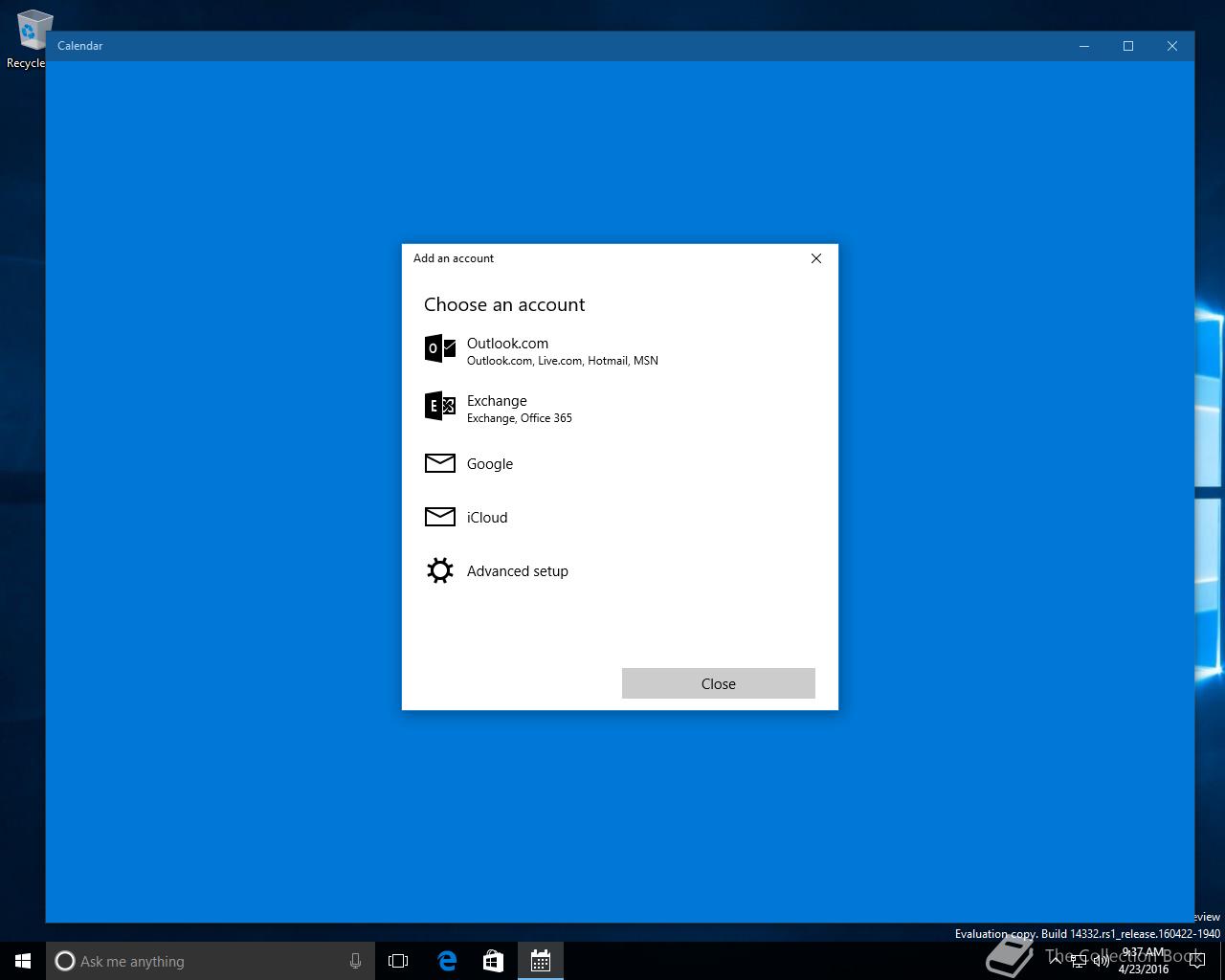Click the volume speaker tray icon
Image resolution: width=1225 pixels, height=980 pixels.
1102,961
